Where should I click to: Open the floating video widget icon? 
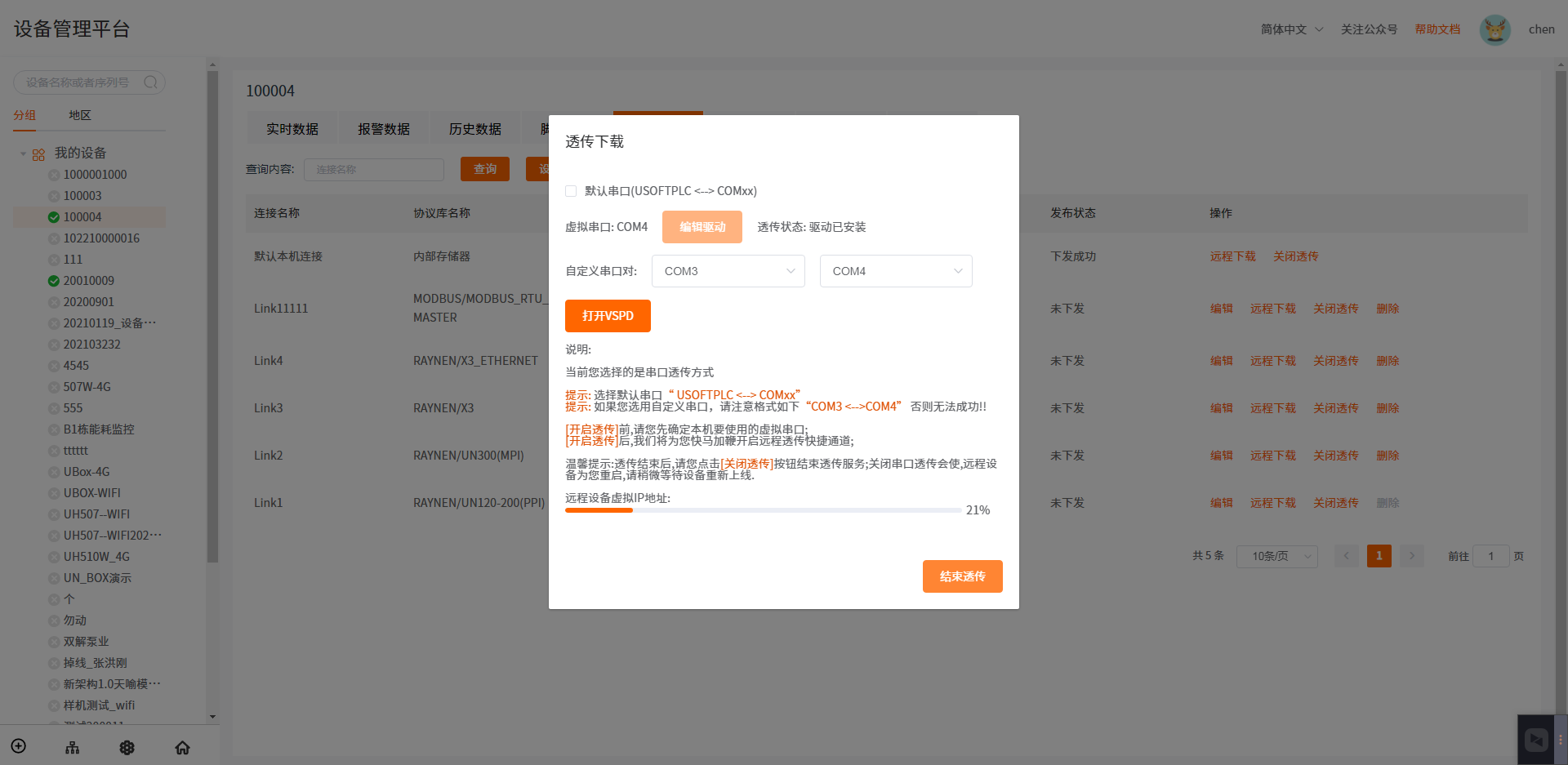tap(1536, 740)
